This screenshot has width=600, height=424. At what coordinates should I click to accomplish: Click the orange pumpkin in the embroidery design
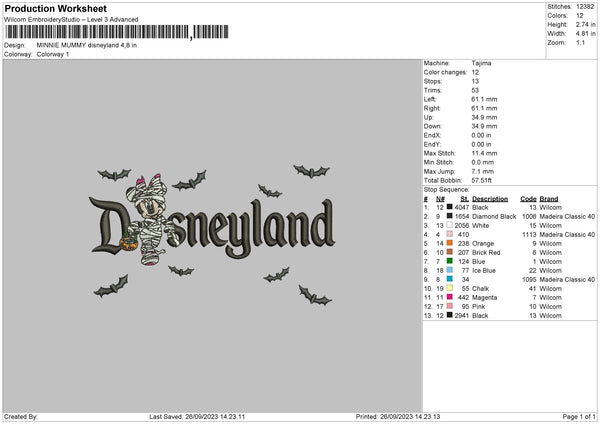129,243
